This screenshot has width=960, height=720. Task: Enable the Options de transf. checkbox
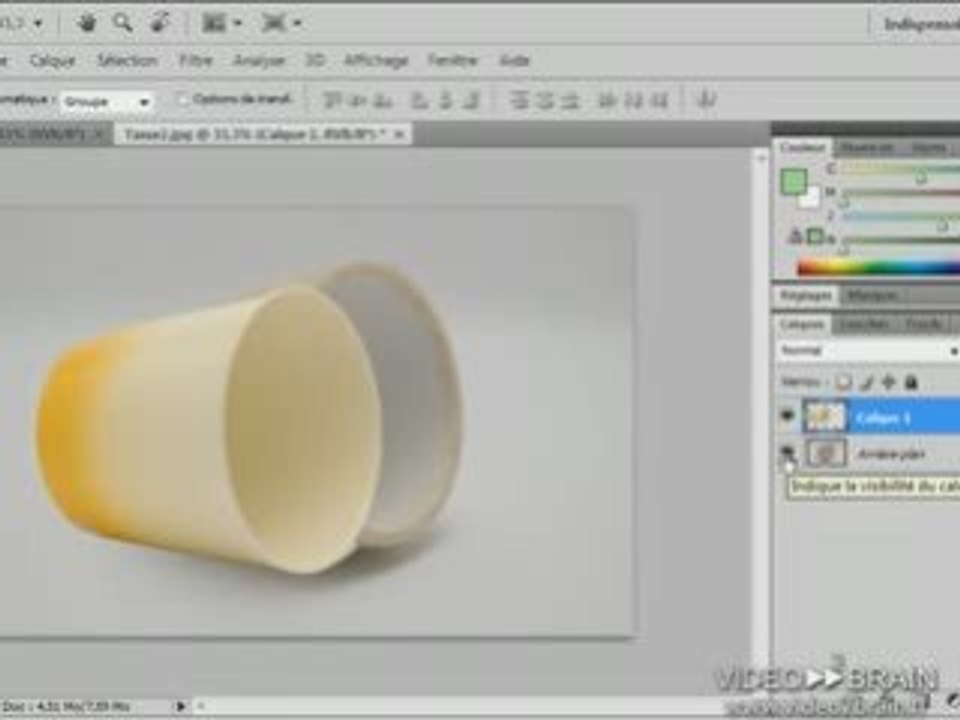tap(182, 99)
